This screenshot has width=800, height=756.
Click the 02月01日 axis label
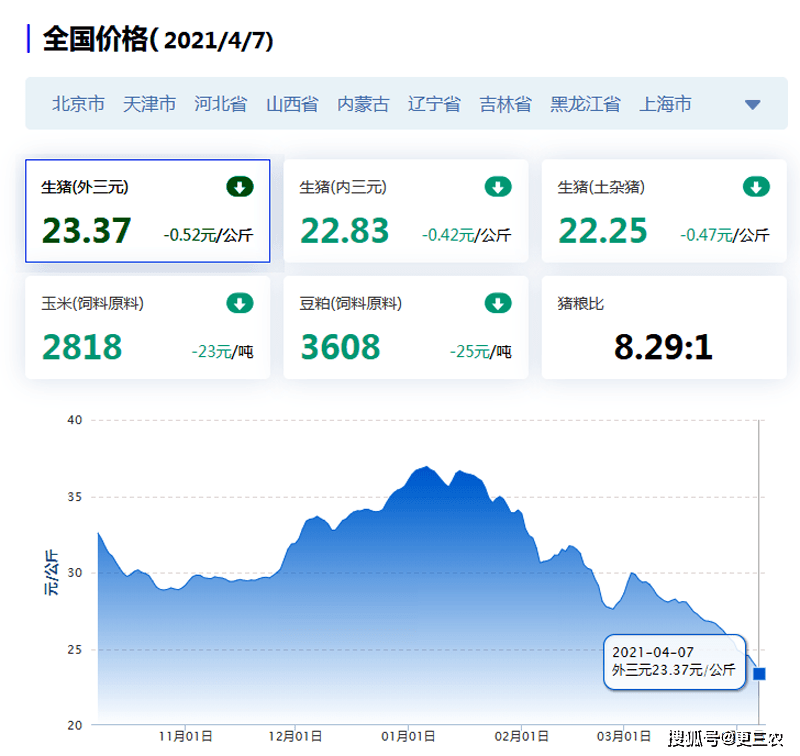click(x=521, y=737)
